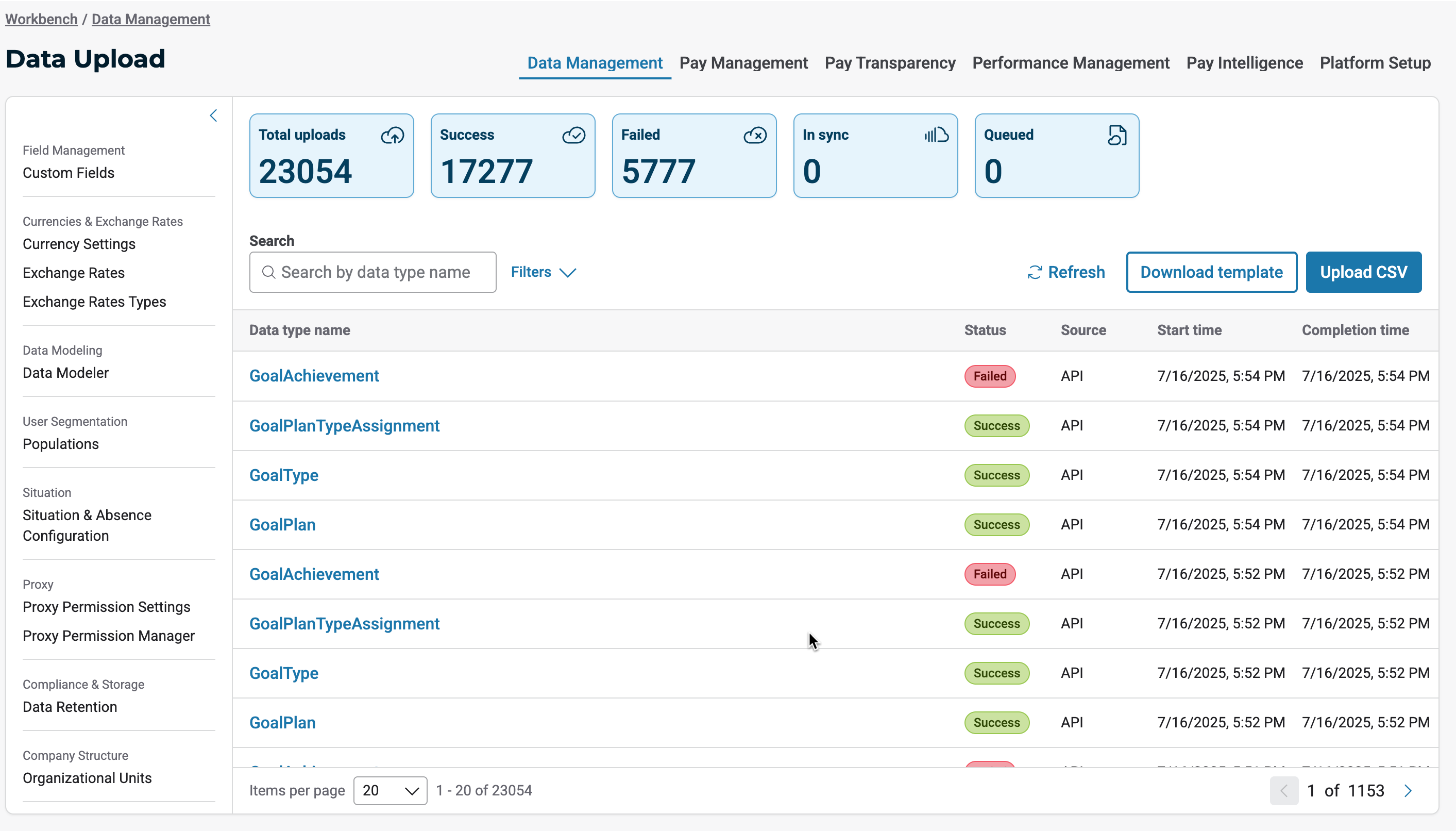1456x831 pixels.
Task: Click the Workbench breadcrumb link
Action: pyautogui.click(x=41, y=20)
